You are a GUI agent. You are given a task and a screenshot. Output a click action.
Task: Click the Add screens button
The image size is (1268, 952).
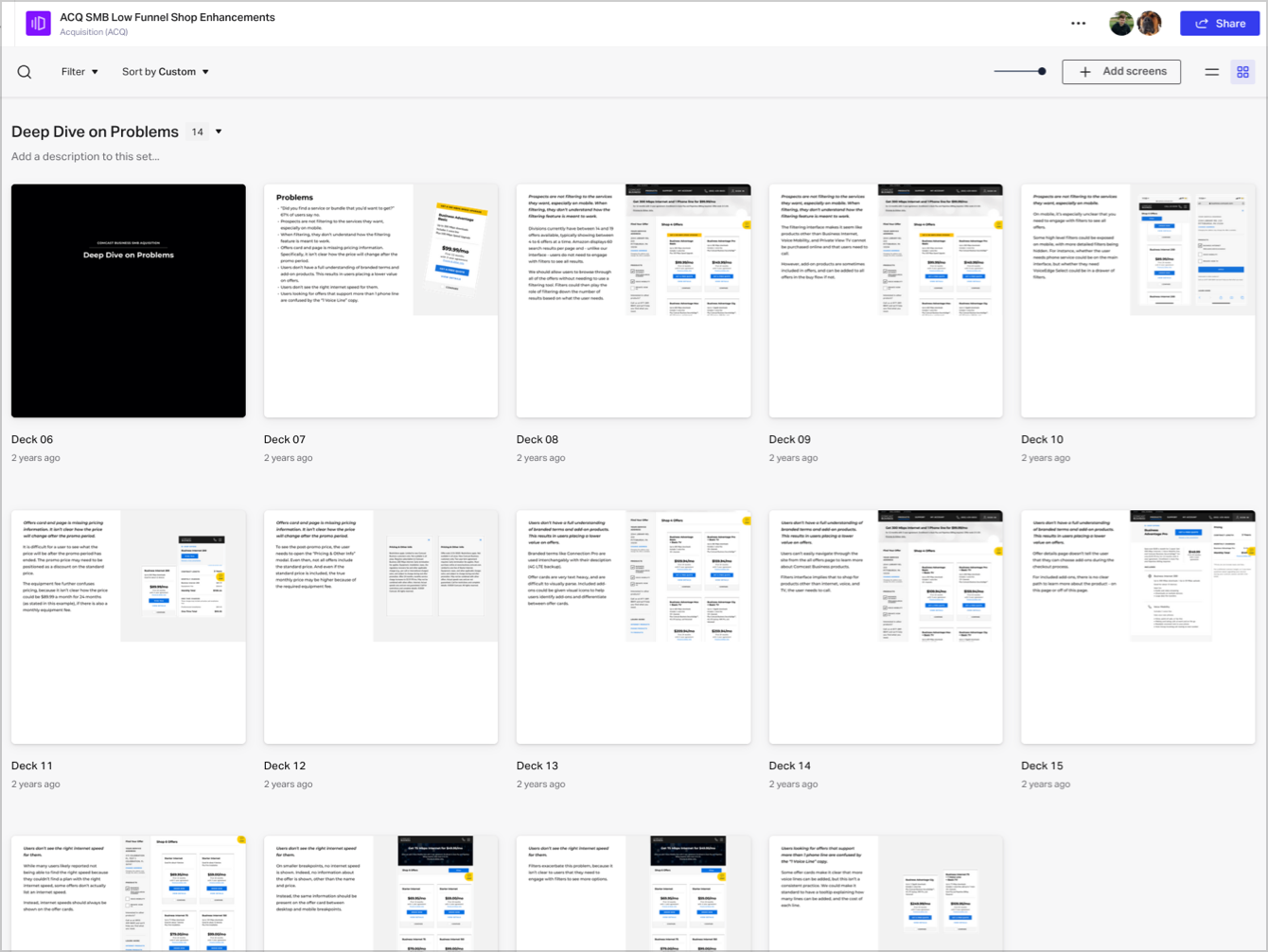coord(1121,71)
